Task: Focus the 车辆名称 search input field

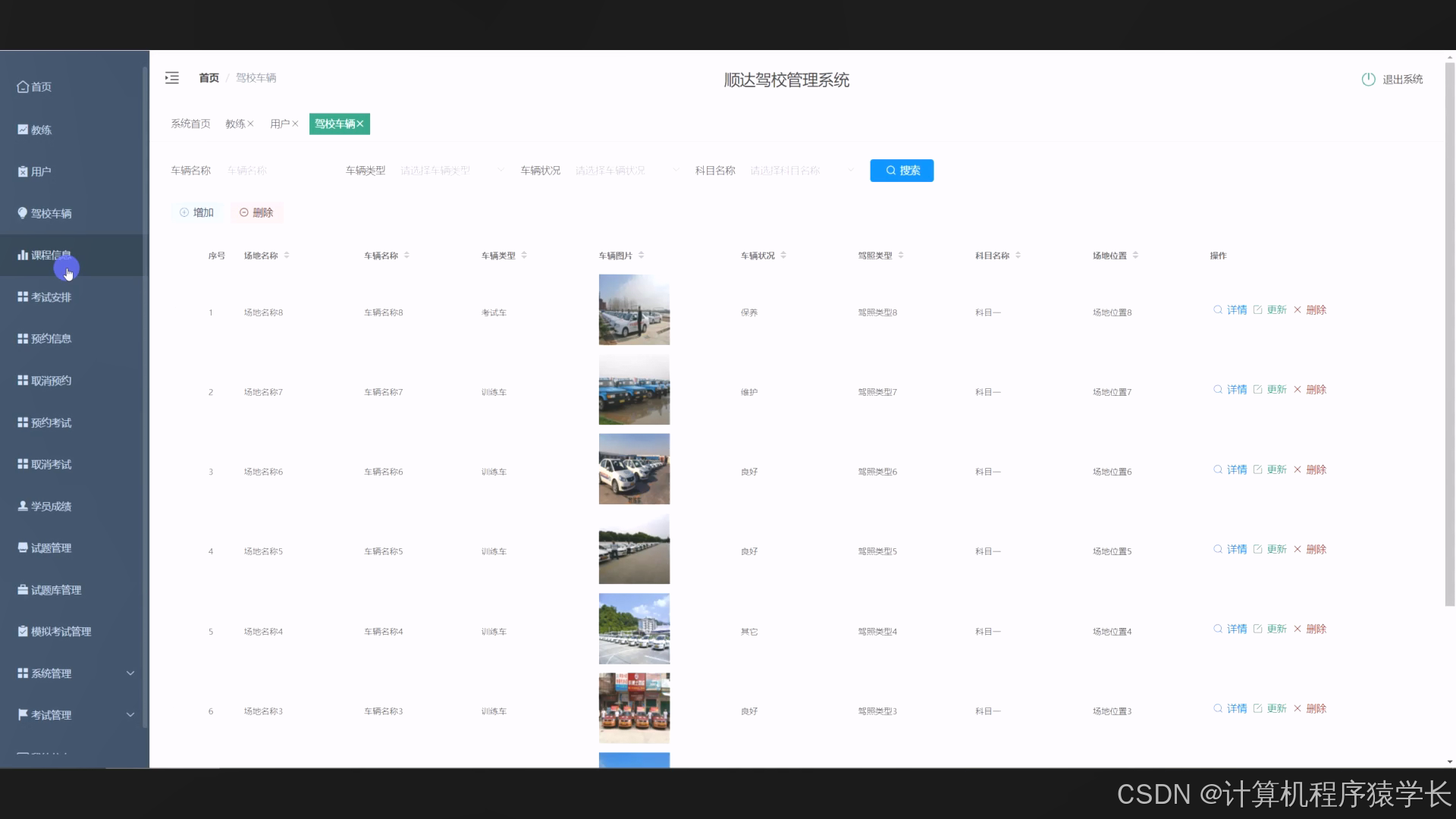Action: (x=278, y=171)
